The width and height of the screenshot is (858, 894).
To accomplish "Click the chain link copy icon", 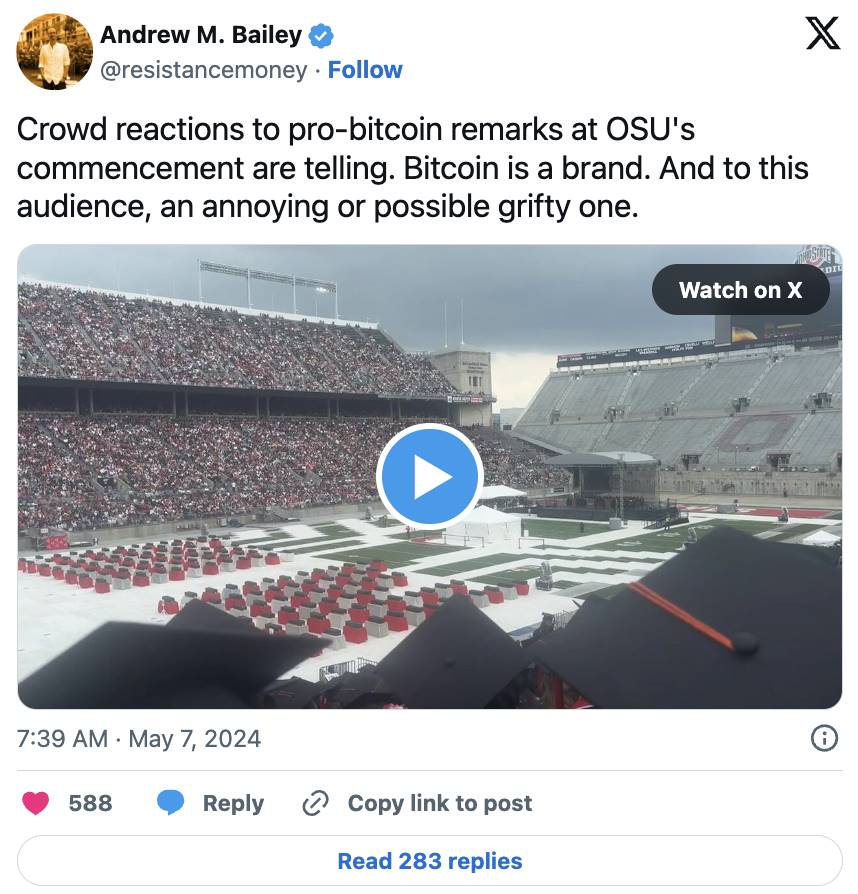I will (316, 803).
